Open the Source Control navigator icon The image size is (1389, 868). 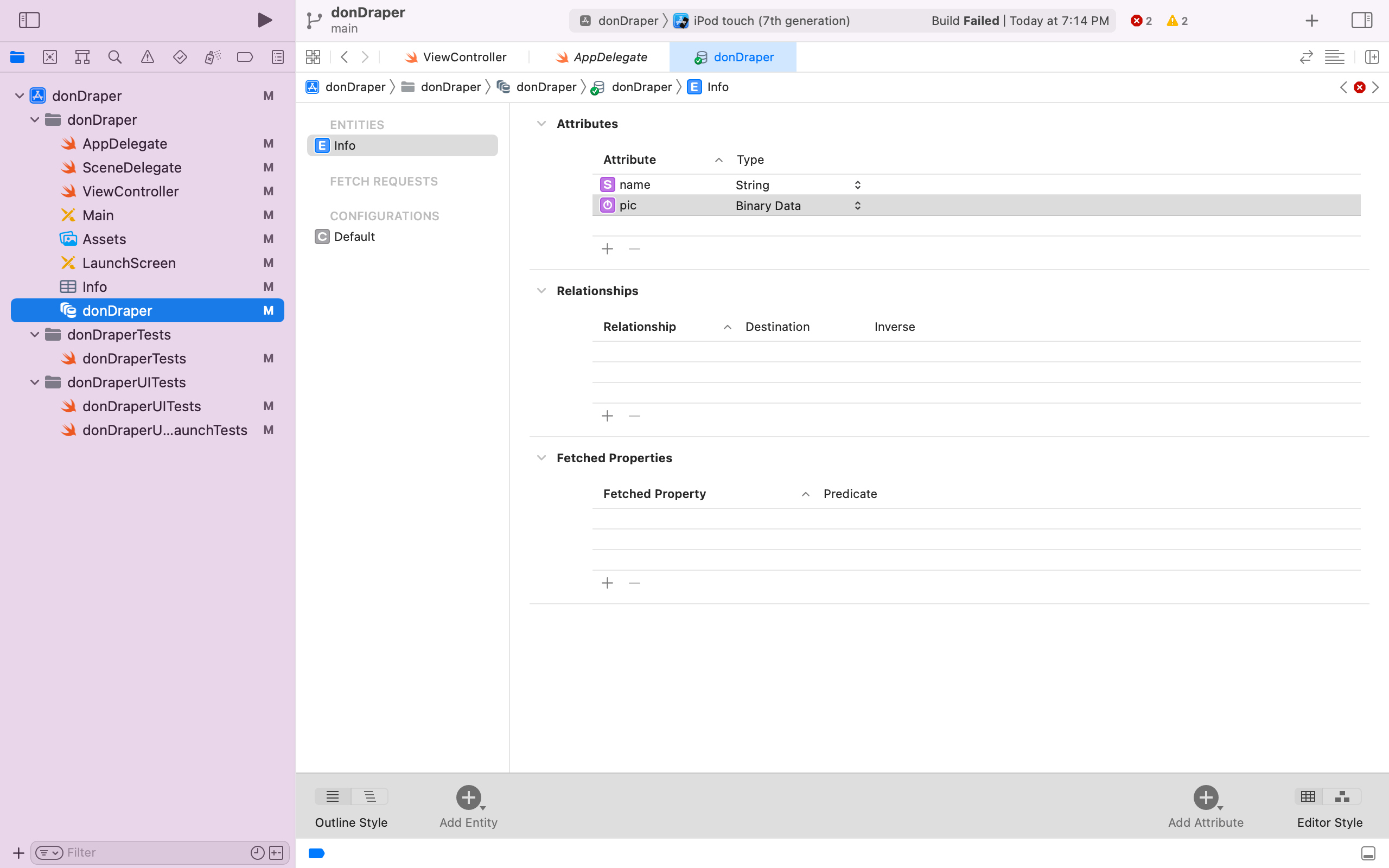(x=50, y=57)
